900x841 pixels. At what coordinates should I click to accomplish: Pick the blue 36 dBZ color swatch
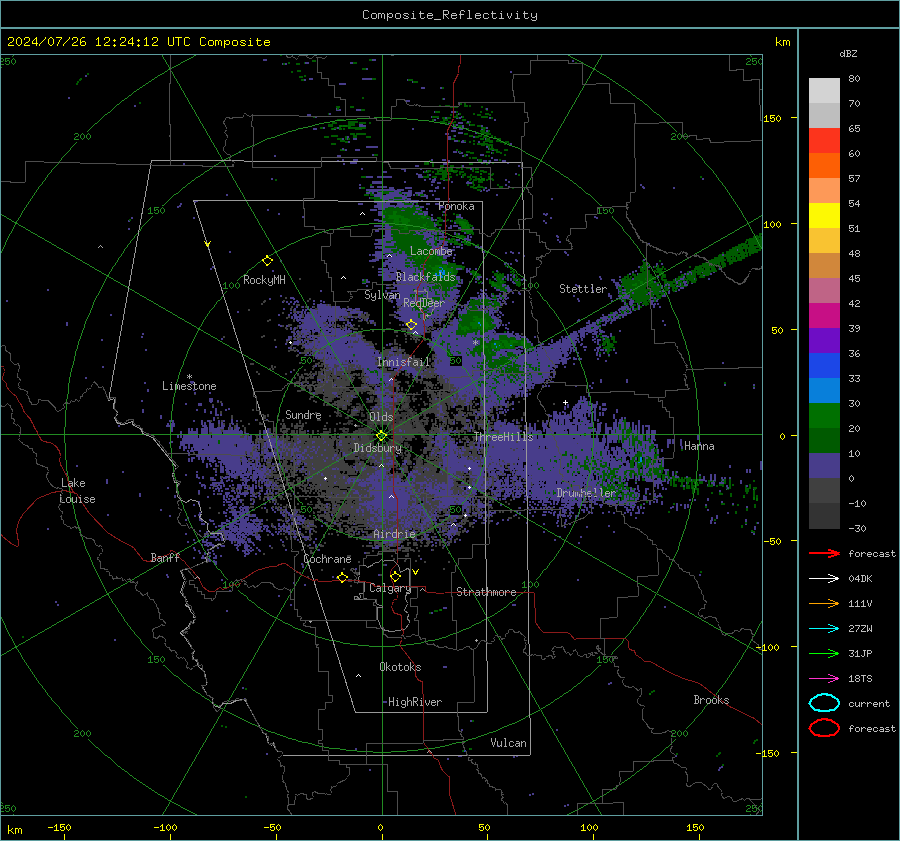click(x=824, y=366)
